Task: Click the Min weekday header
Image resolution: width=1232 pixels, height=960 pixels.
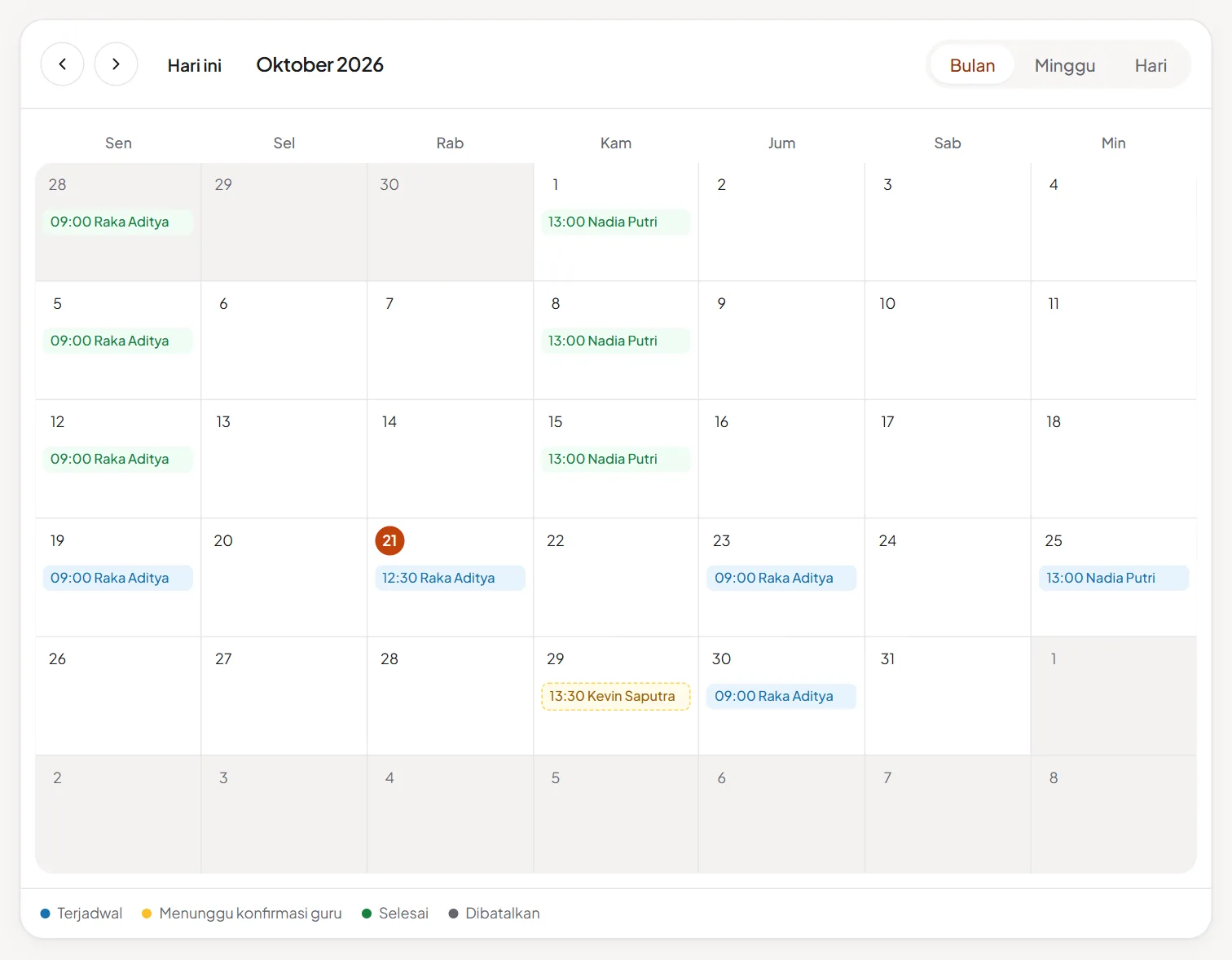Action: (1114, 143)
